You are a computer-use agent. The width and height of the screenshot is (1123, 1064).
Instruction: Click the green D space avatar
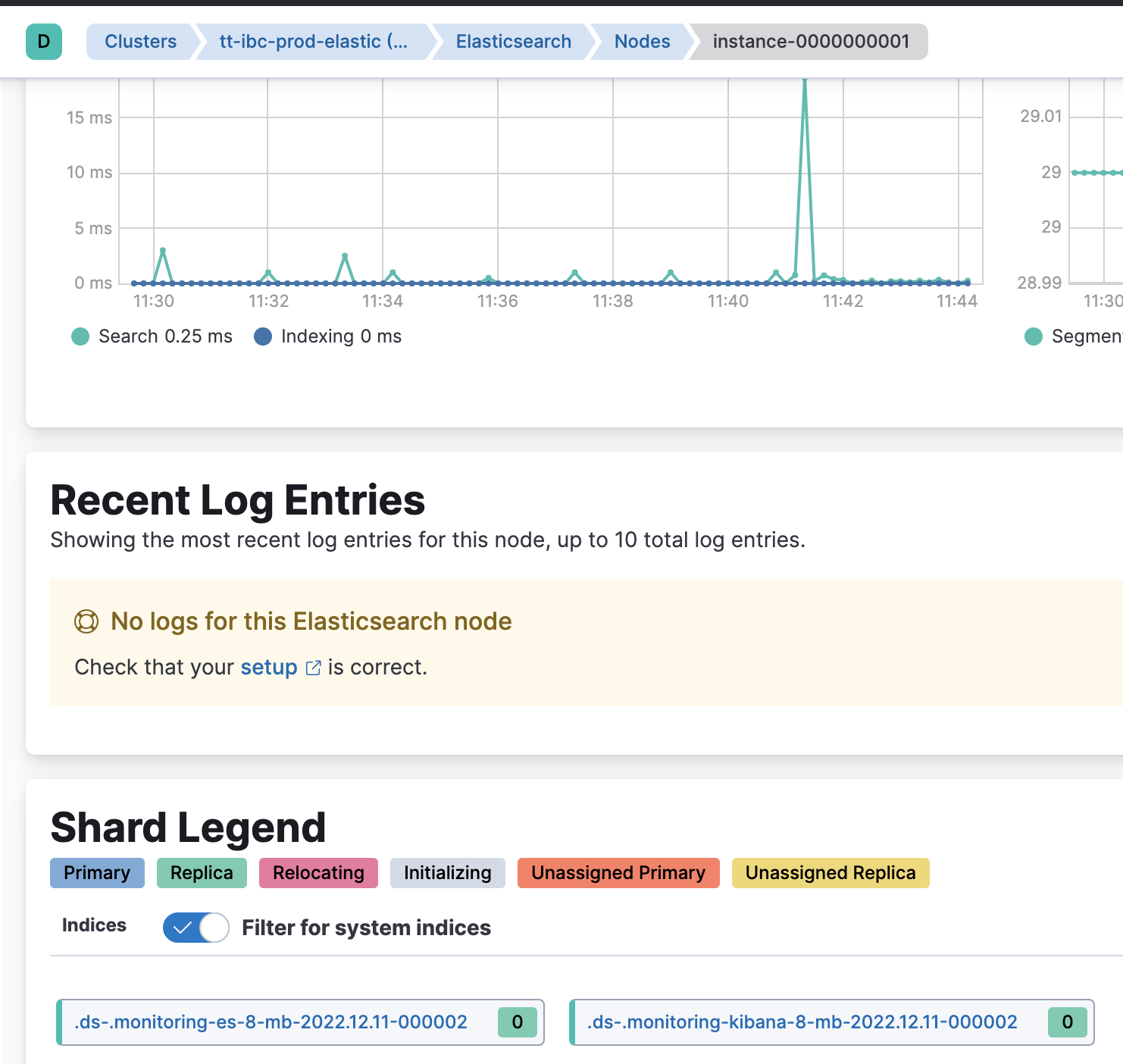[x=44, y=42]
